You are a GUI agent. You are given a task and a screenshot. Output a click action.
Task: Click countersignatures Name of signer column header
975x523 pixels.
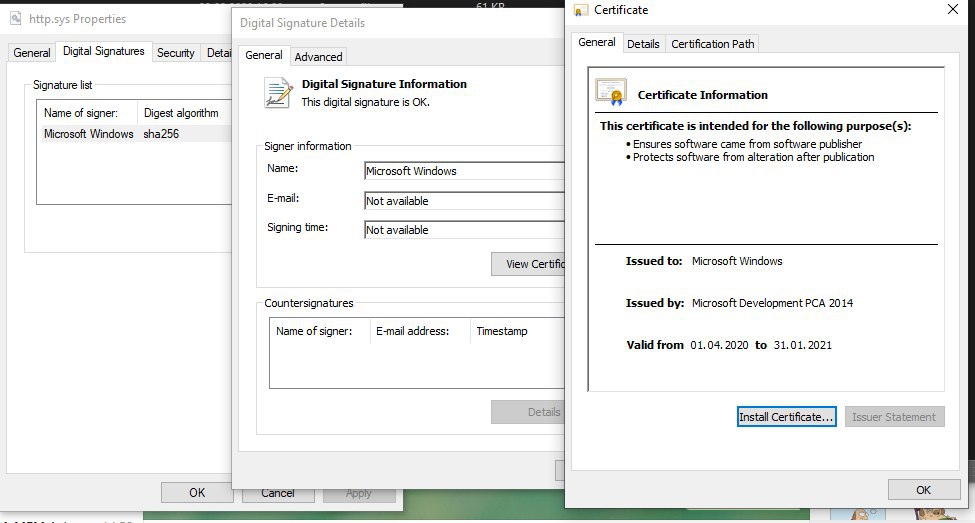pyautogui.click(x=320, y=331)
